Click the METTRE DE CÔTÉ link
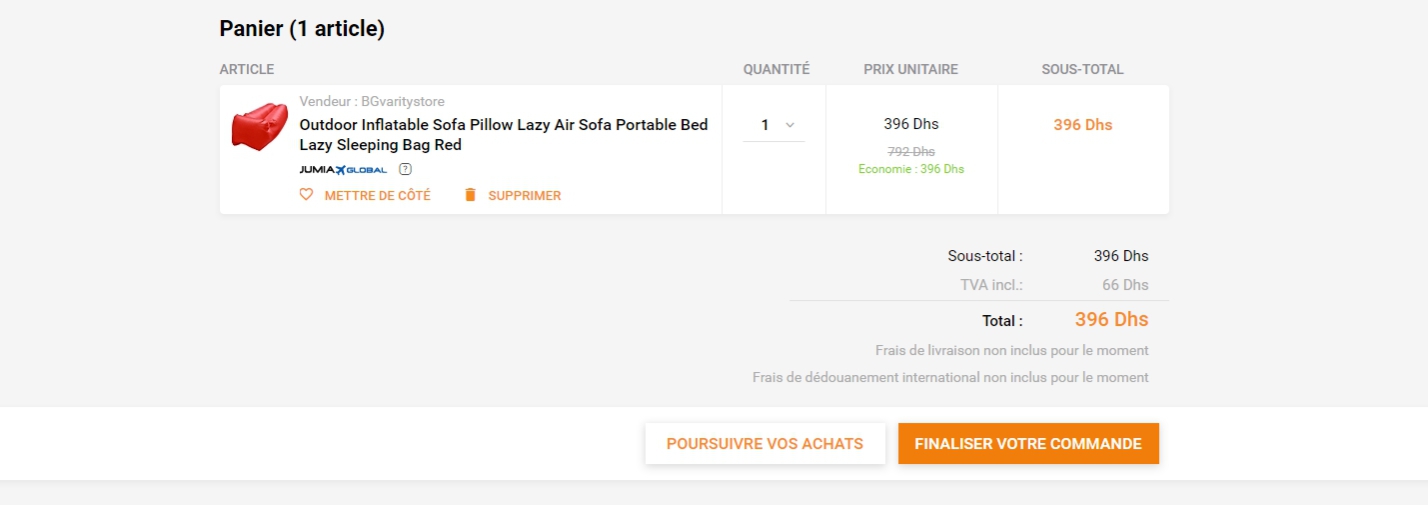The image size is (1428, 505). [x=377, y=196]
